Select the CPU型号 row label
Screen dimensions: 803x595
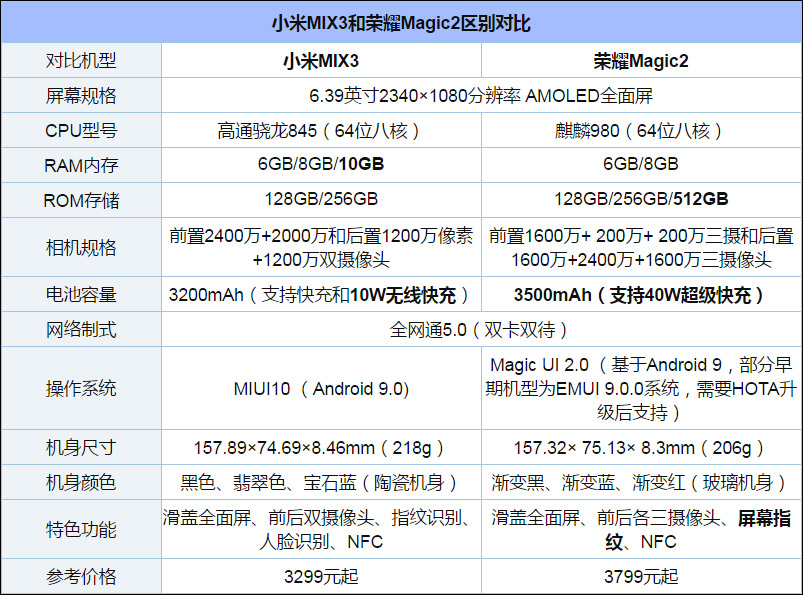[81, 131]
